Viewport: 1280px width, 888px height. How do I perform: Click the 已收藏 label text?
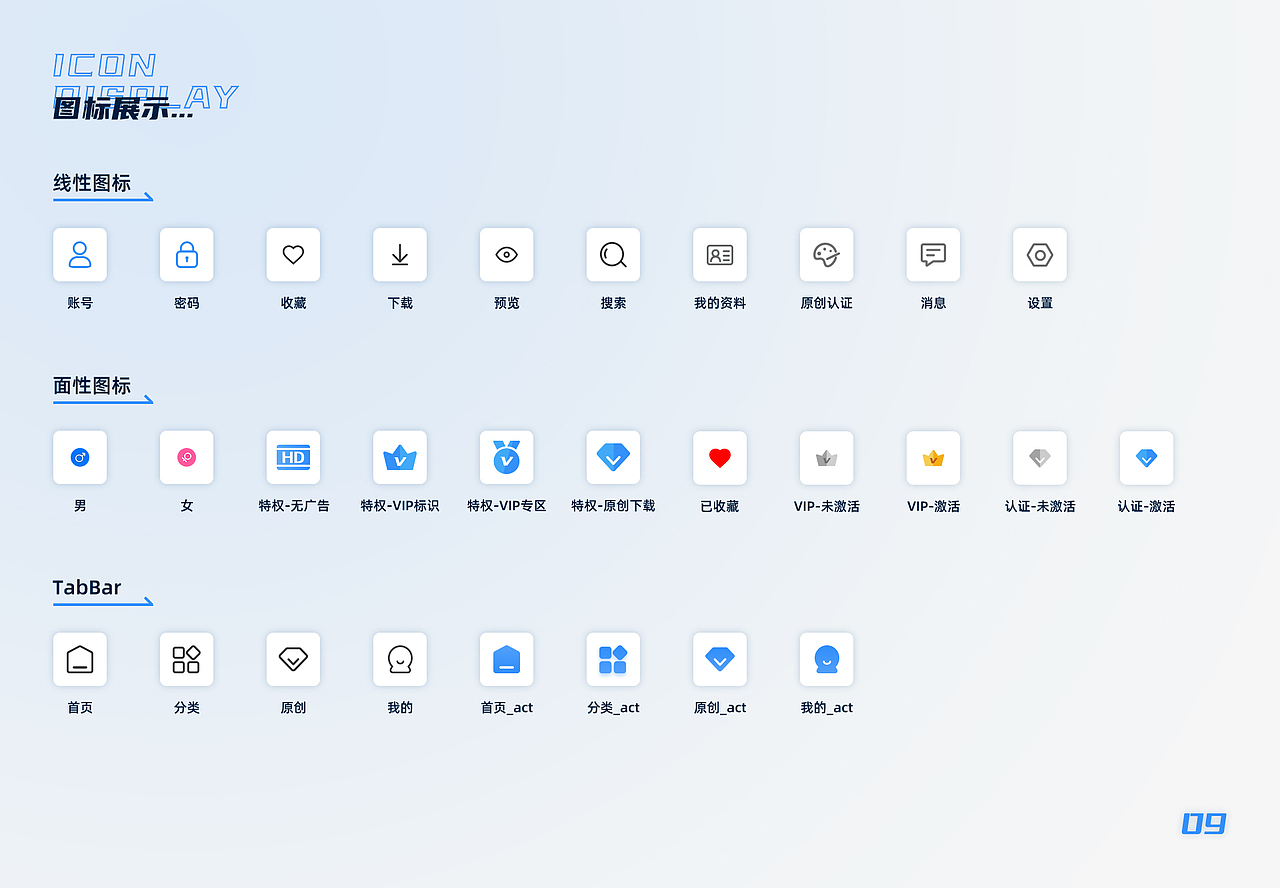(720, 506)
